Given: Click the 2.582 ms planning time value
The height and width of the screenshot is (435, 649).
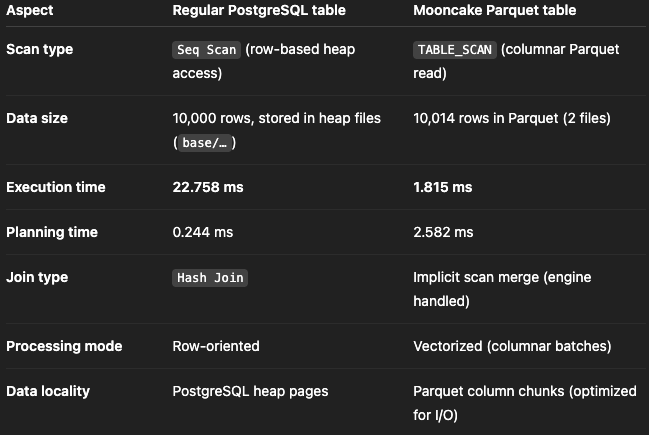Looking at the screenshot, I should 443,232.
